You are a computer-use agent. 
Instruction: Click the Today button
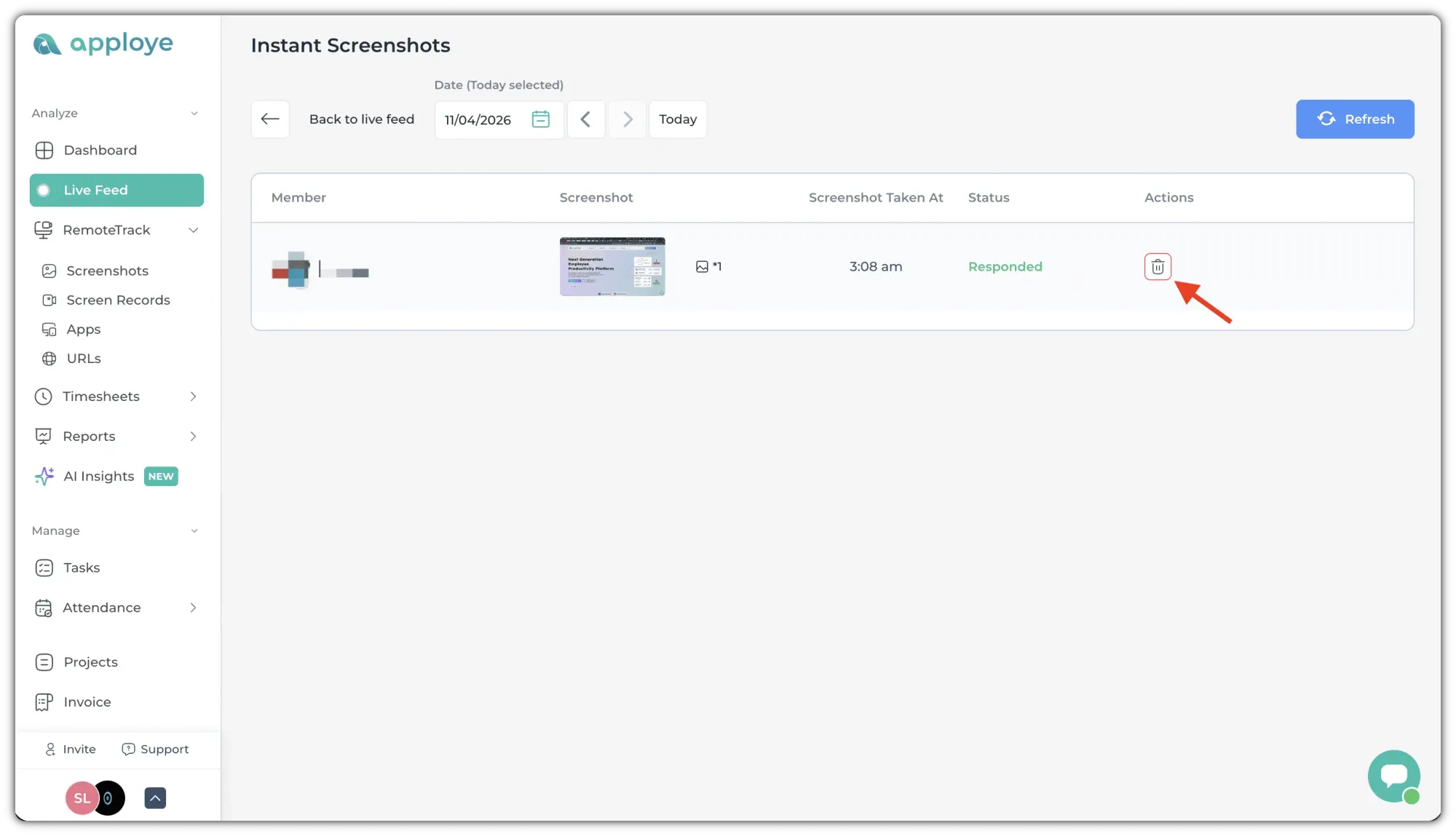pos(677,119)
